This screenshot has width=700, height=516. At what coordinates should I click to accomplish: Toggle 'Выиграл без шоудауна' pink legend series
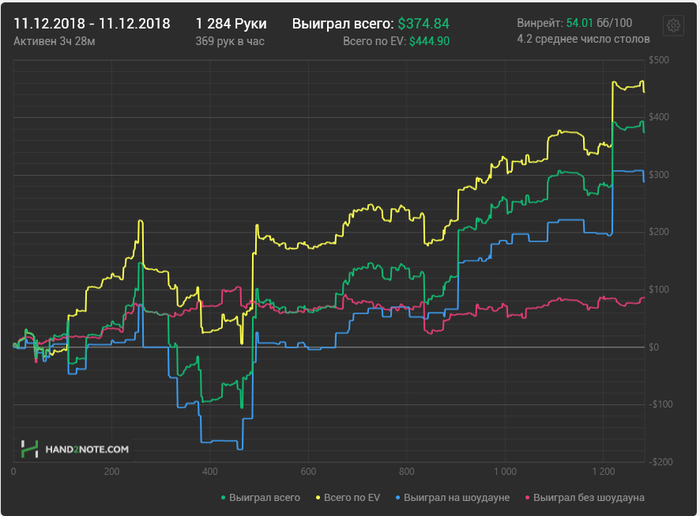[584, 497]
